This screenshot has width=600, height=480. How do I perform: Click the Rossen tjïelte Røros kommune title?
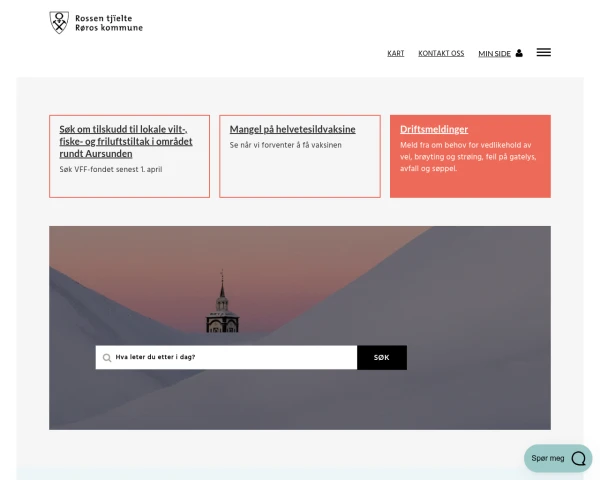109,23
